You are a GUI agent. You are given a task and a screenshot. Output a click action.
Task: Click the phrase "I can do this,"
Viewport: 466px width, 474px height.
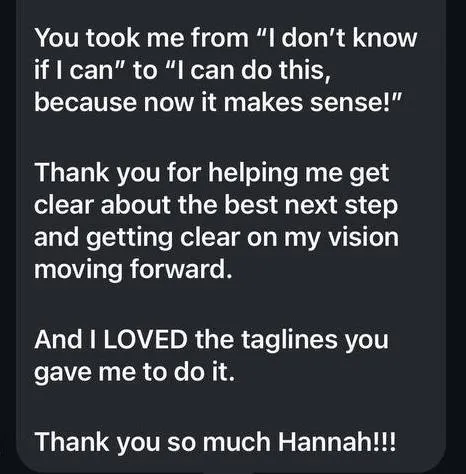253,70
